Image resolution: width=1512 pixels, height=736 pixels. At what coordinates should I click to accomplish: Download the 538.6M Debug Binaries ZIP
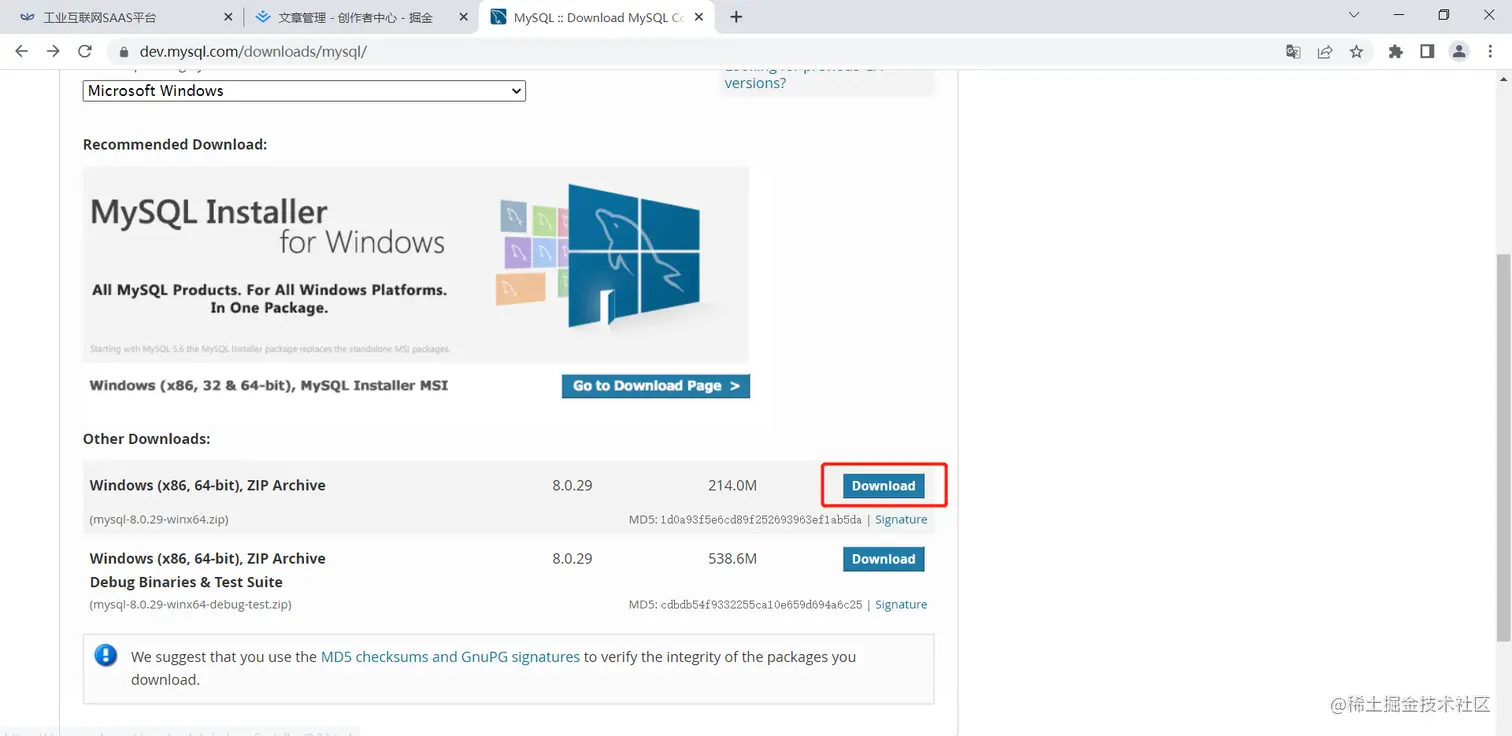pyautogui.click(x=883, y=559)
